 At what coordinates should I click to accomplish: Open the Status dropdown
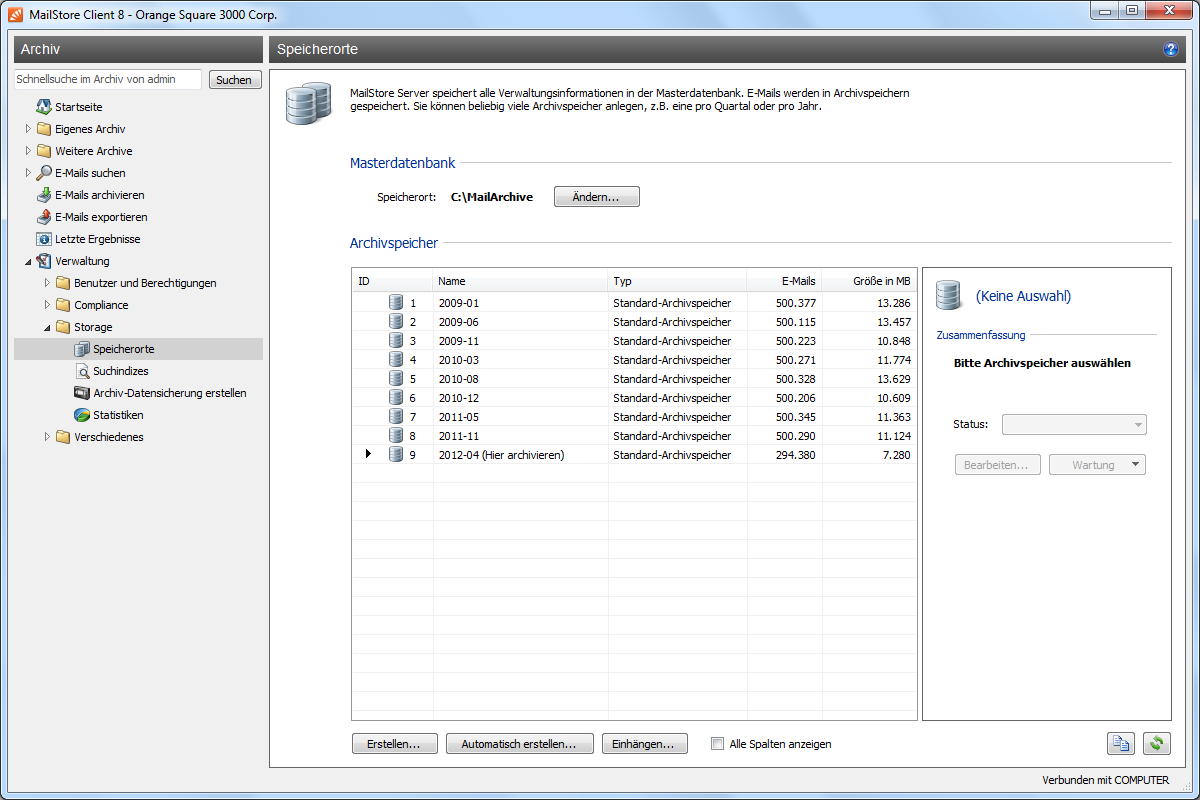1074,425
